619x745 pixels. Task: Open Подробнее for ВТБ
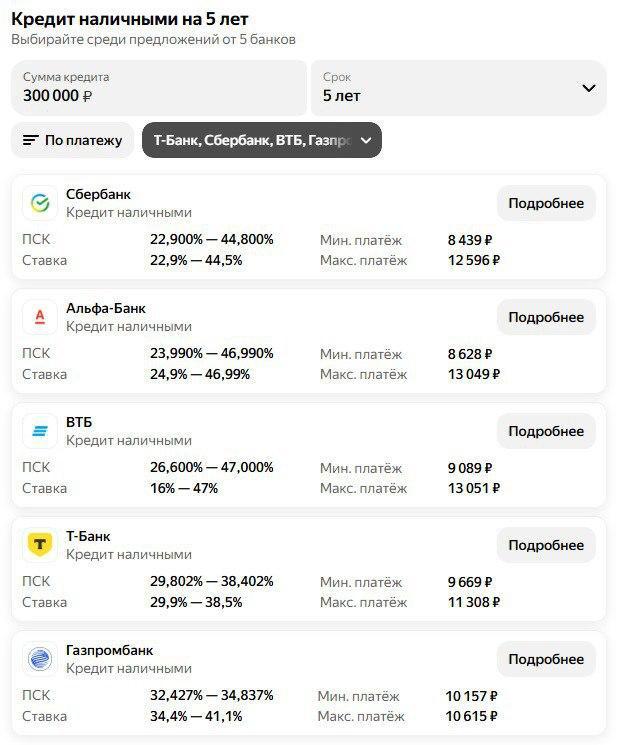pos(546,431)
